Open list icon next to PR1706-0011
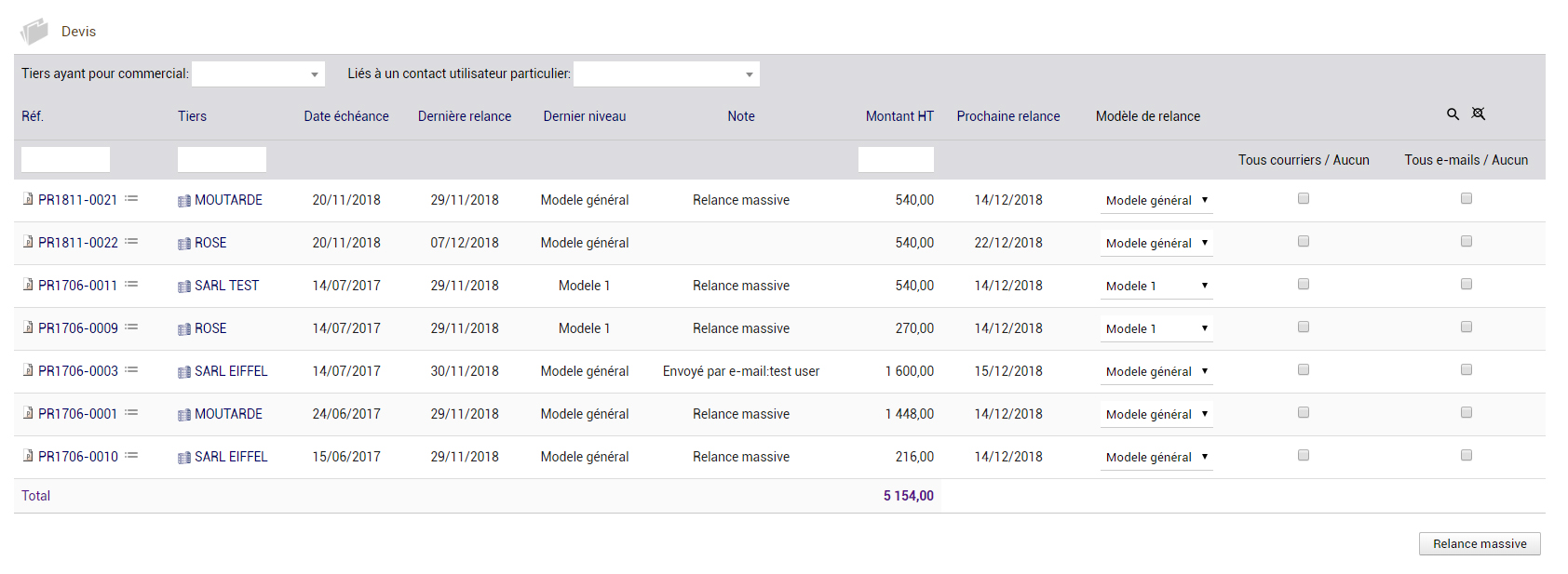1568x574 pixels. [131, 285]
